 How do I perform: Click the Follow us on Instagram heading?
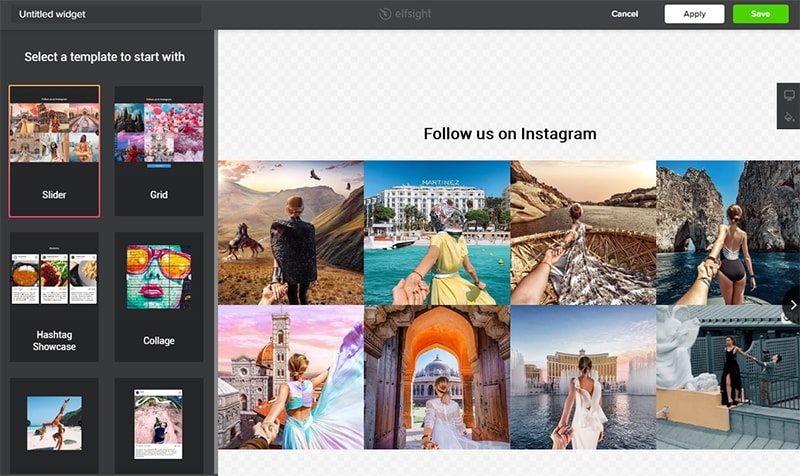coord(509,134)
